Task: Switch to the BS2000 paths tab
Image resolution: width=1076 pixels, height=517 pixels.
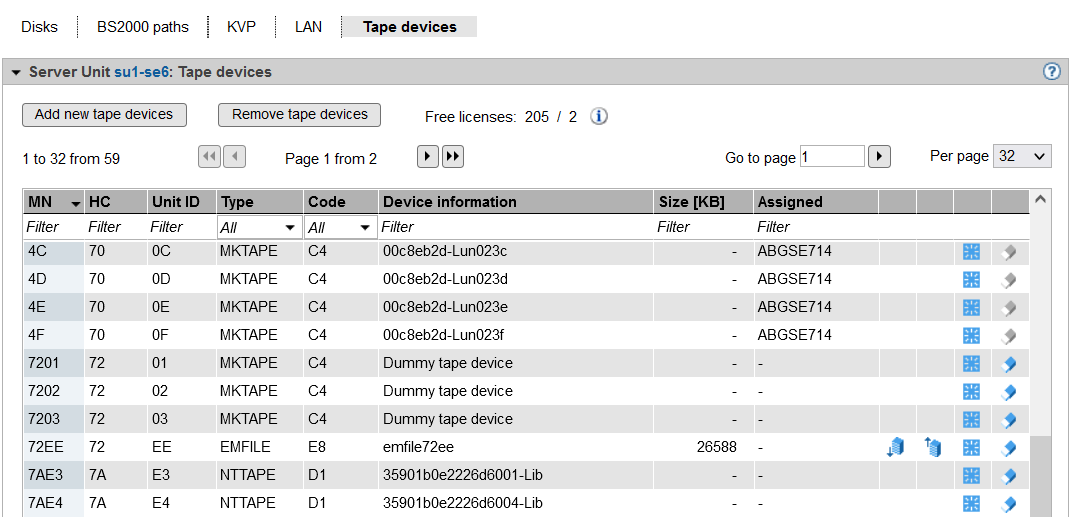Action: click(x=143, y=27)
